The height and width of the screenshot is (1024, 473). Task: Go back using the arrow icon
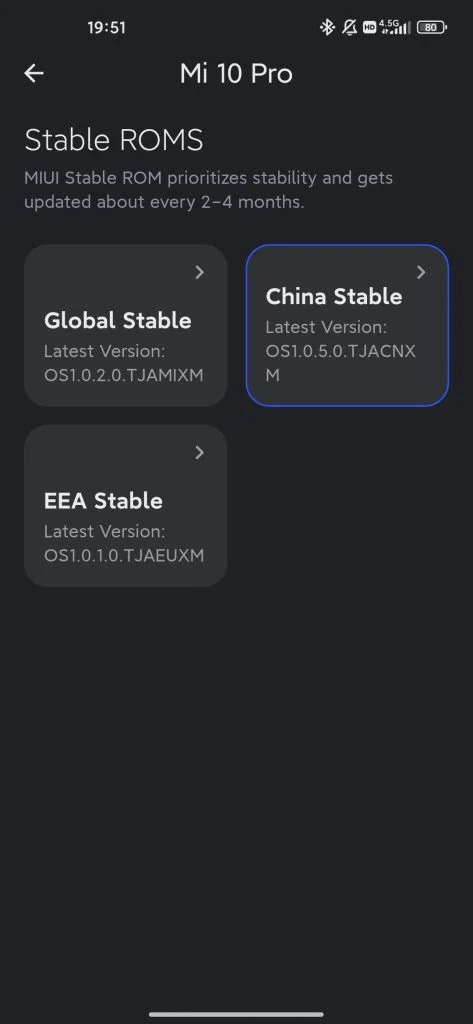pos(34,74)
